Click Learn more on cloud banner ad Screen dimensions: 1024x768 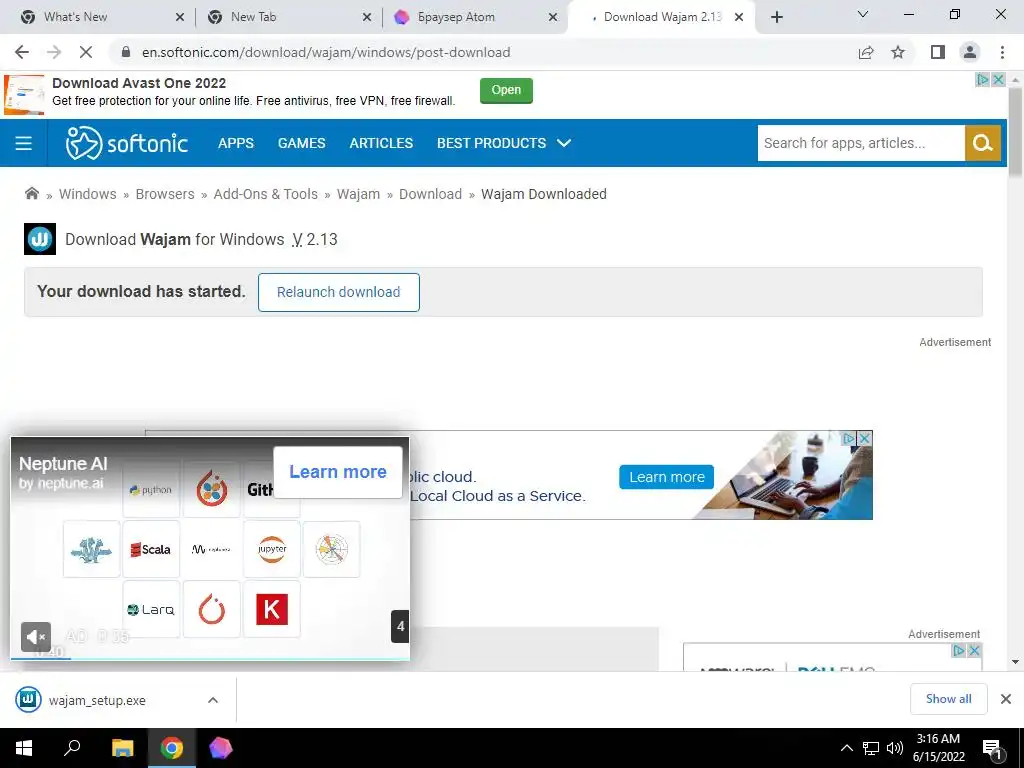tap(666, 477)
